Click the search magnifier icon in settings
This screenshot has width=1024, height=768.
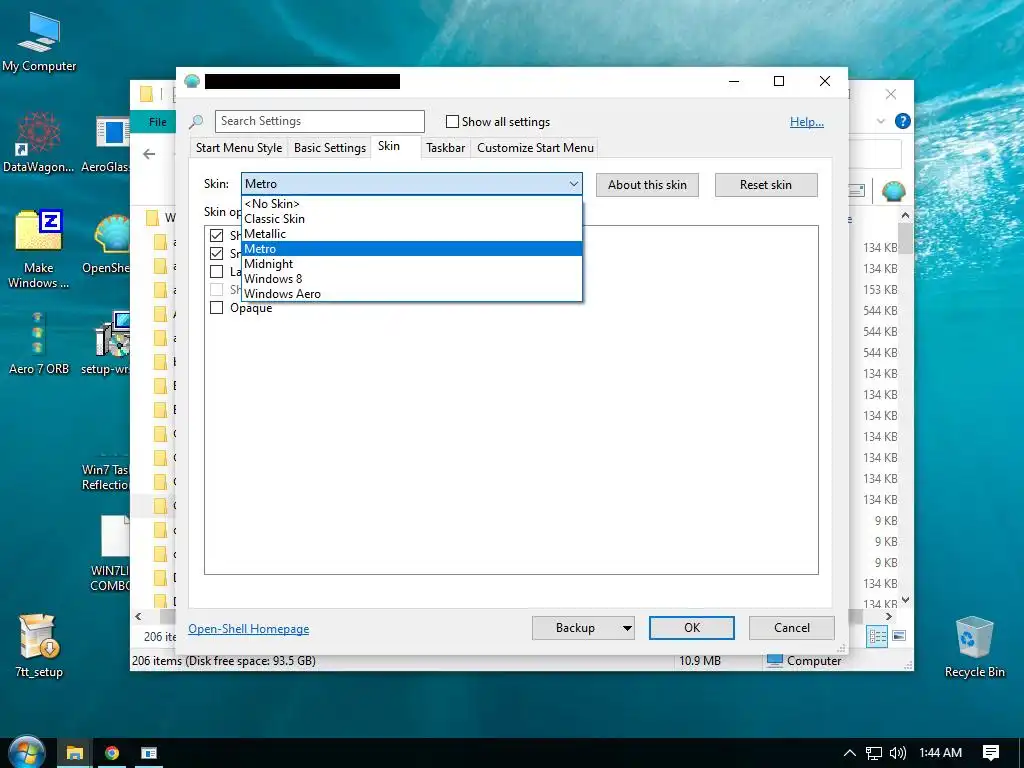point(196,121)
